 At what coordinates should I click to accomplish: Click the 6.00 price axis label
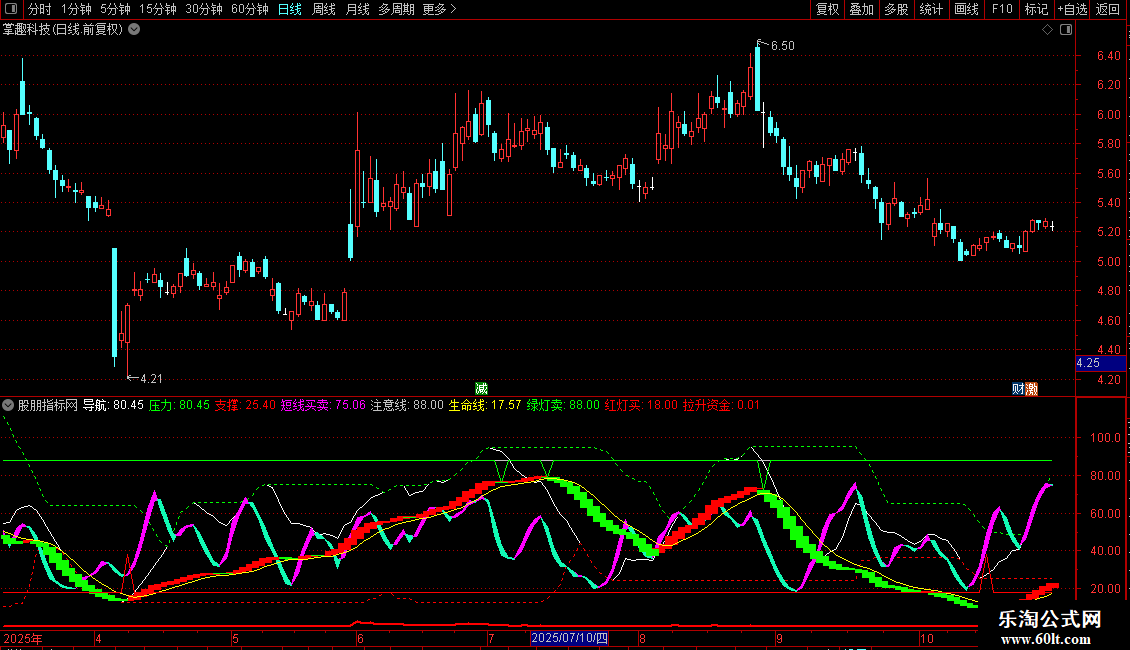(x=1108, y=115)
